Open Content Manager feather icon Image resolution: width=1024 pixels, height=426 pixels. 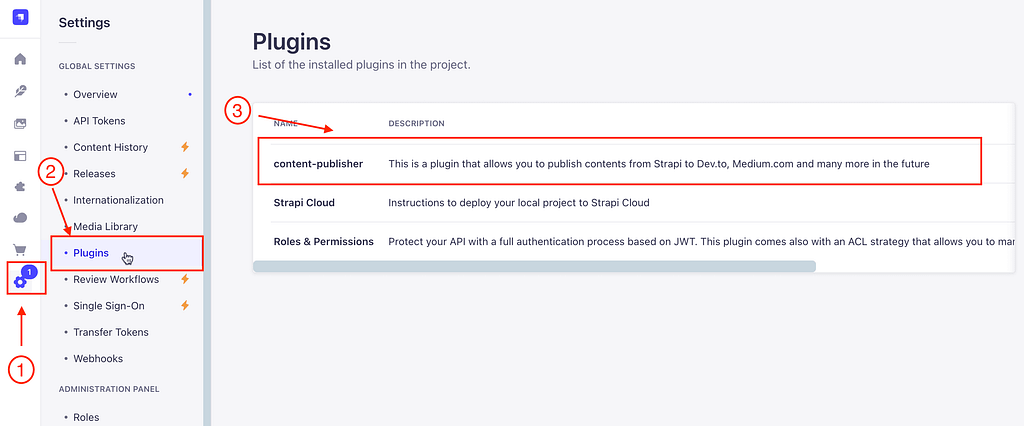pos(20,91)
